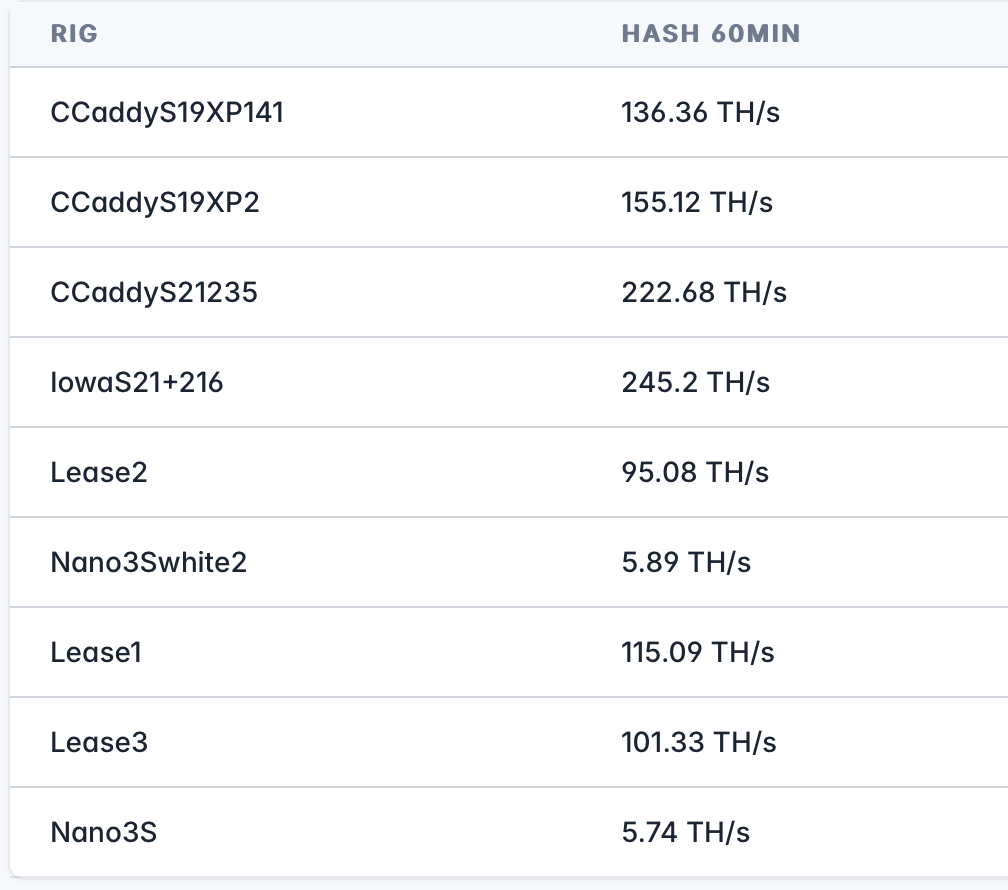1008x890 pixels.
Task: Click the 136.36 TH/s hash value
Action: coord(700,112)
